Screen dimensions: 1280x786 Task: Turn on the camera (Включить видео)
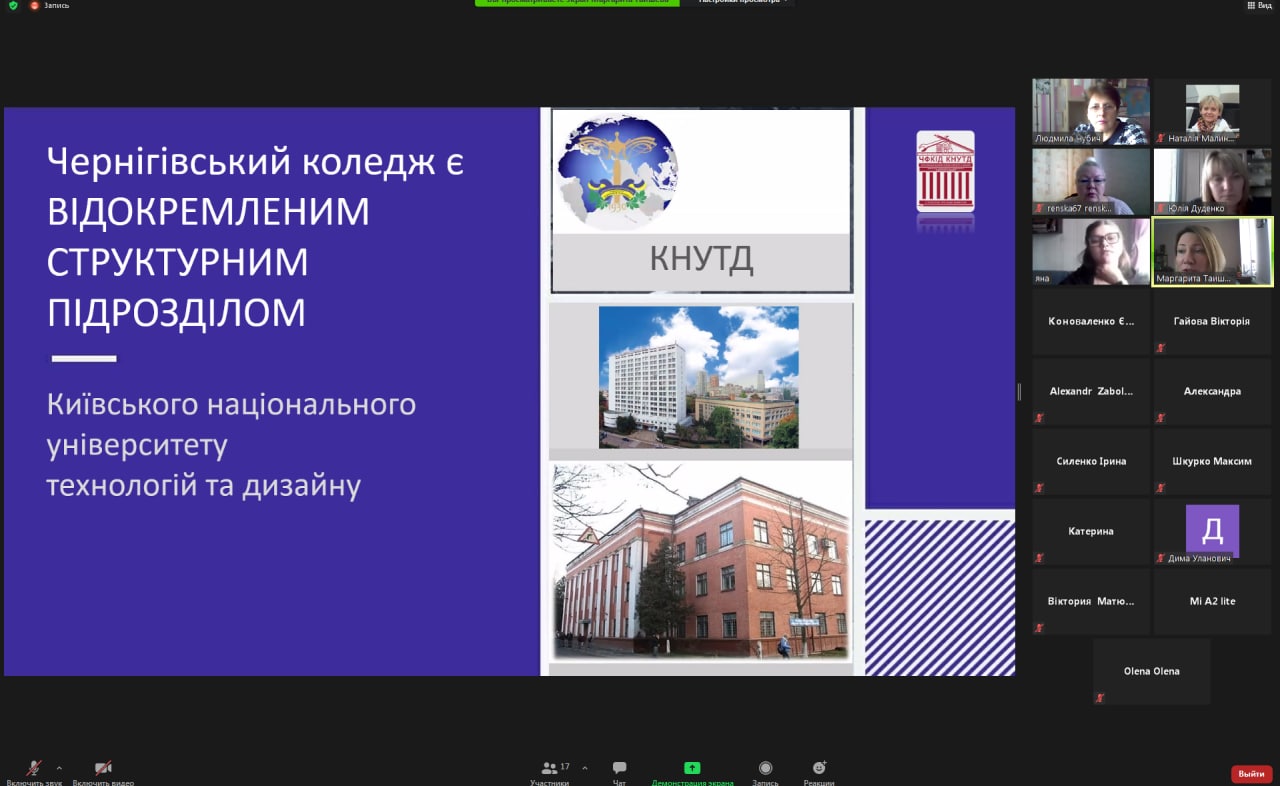click(x=103, y=768)
